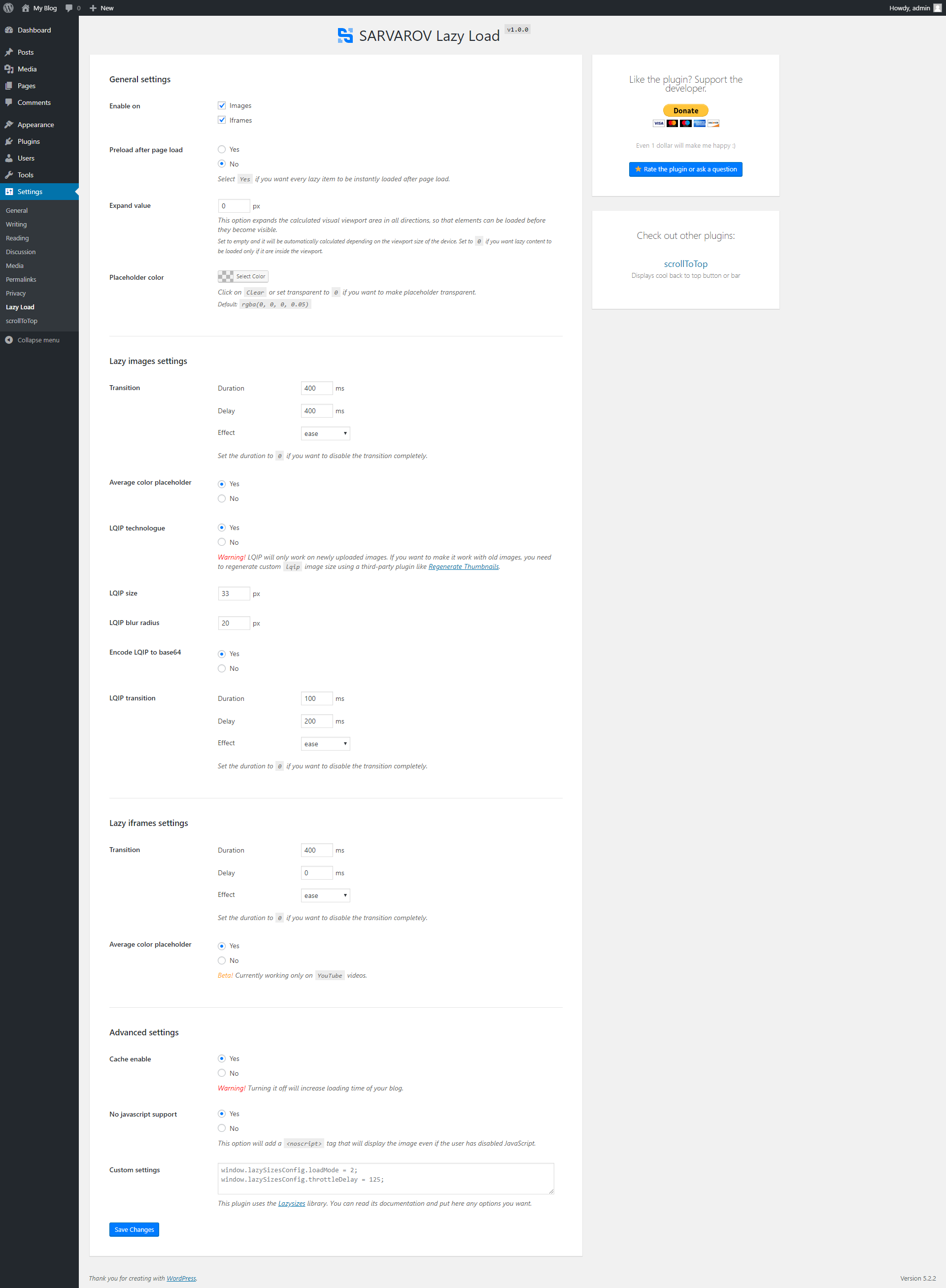Select No for Preload after page load
Screen dimensions: 946x1288
click(222, 164)
